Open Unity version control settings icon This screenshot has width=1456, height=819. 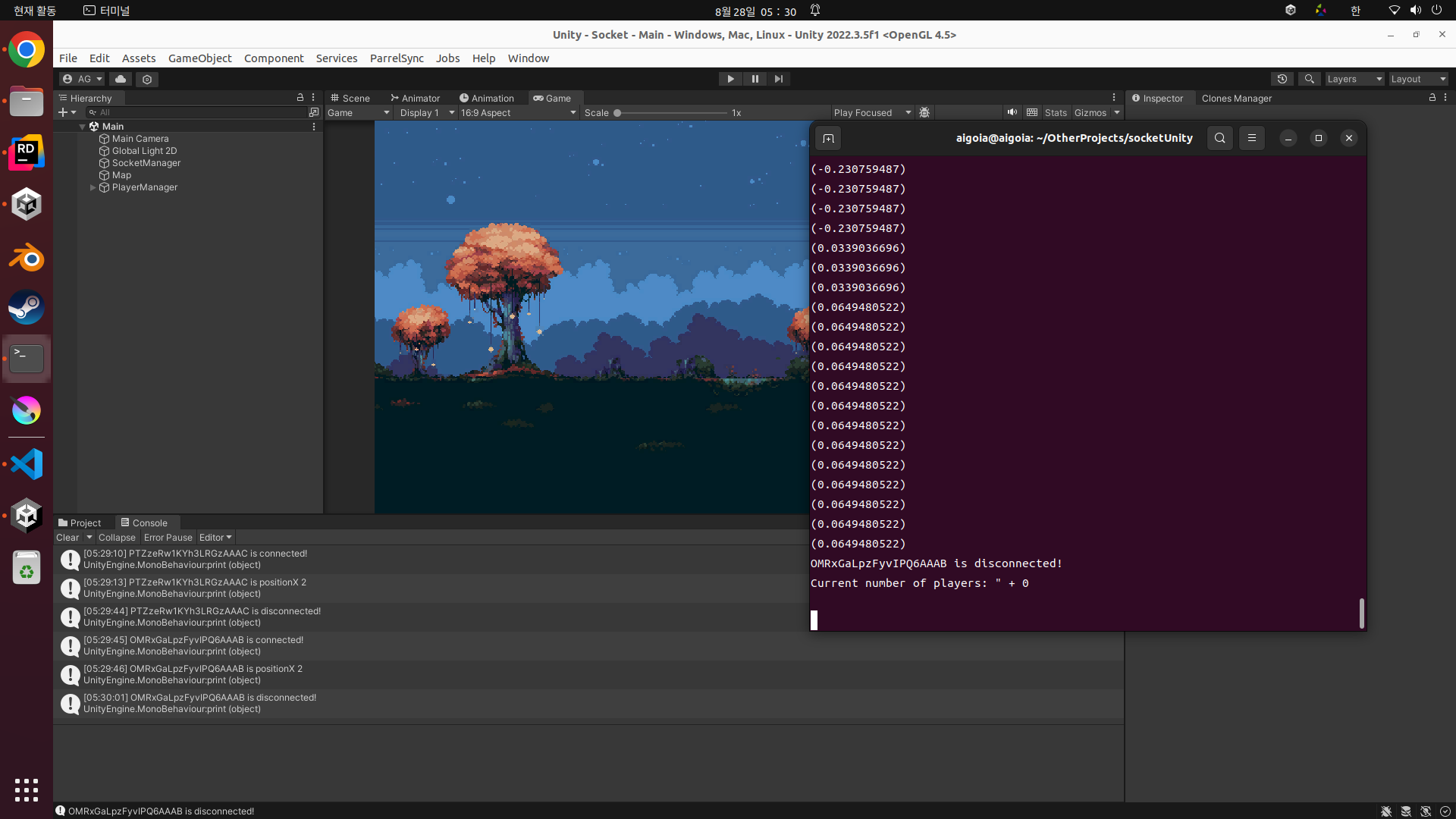pyautogui.click(x=147, y=79)
